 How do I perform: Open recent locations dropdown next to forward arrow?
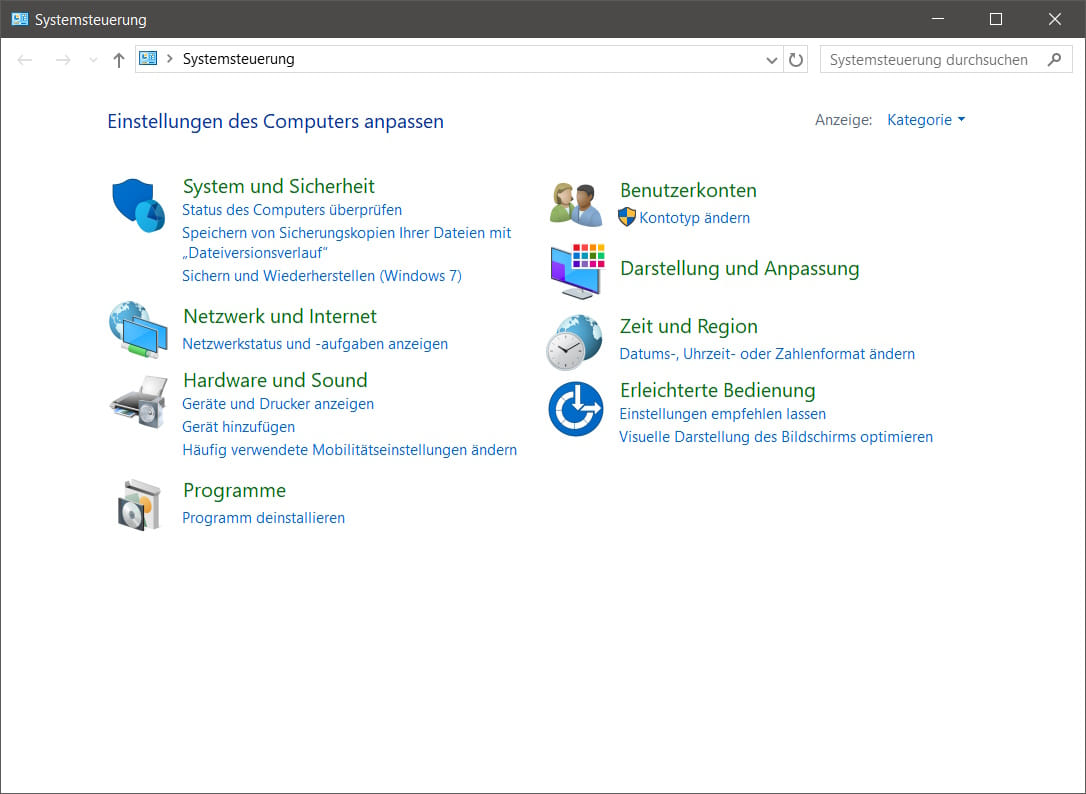(93, 60)
